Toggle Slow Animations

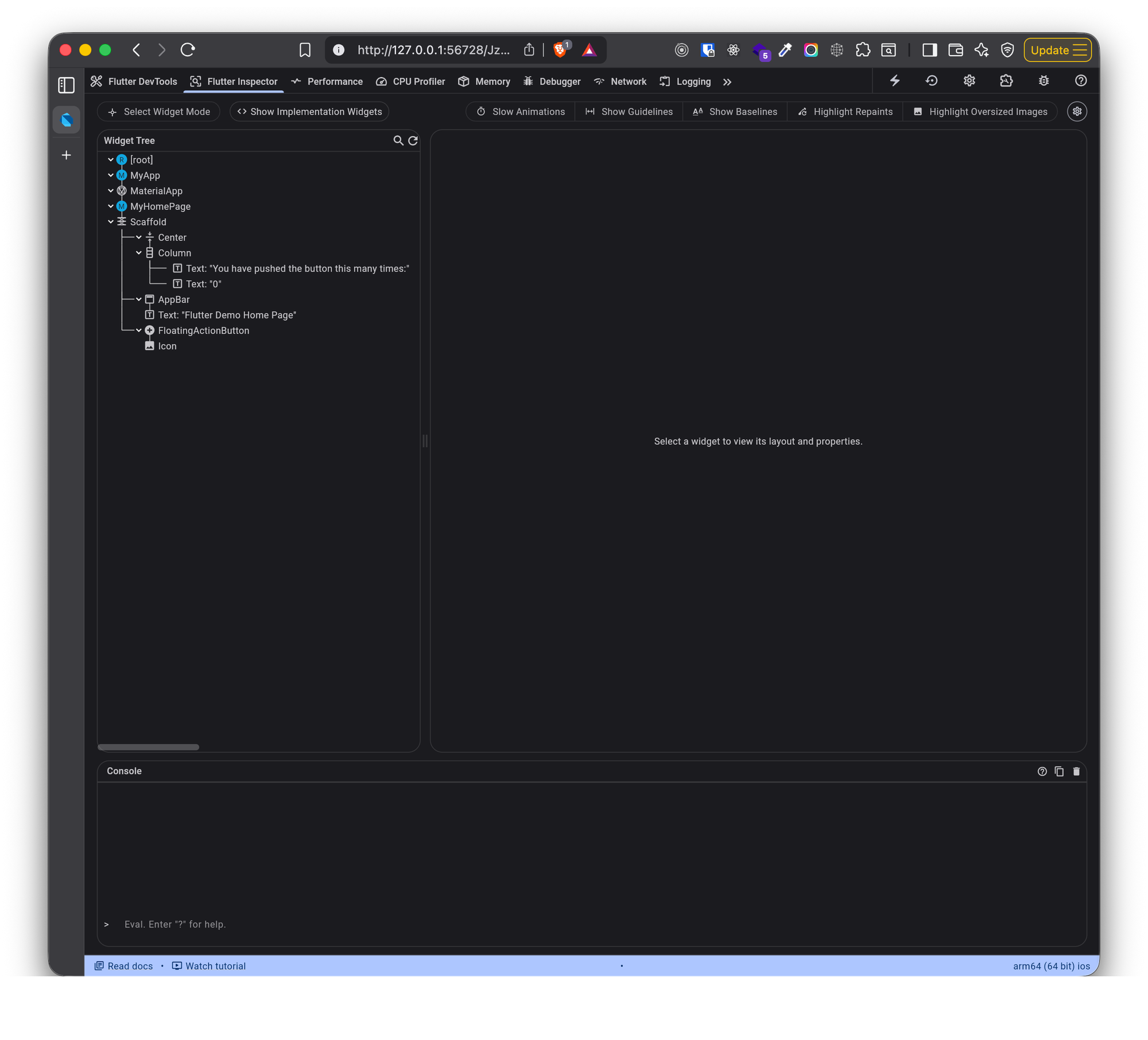point(521,112)
